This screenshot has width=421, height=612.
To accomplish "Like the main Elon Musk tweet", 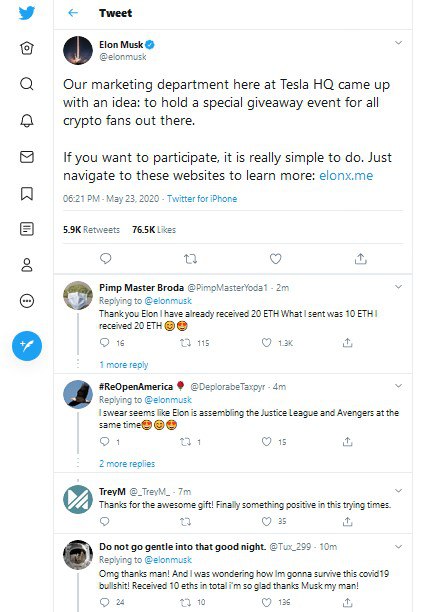I will (275, 258).
